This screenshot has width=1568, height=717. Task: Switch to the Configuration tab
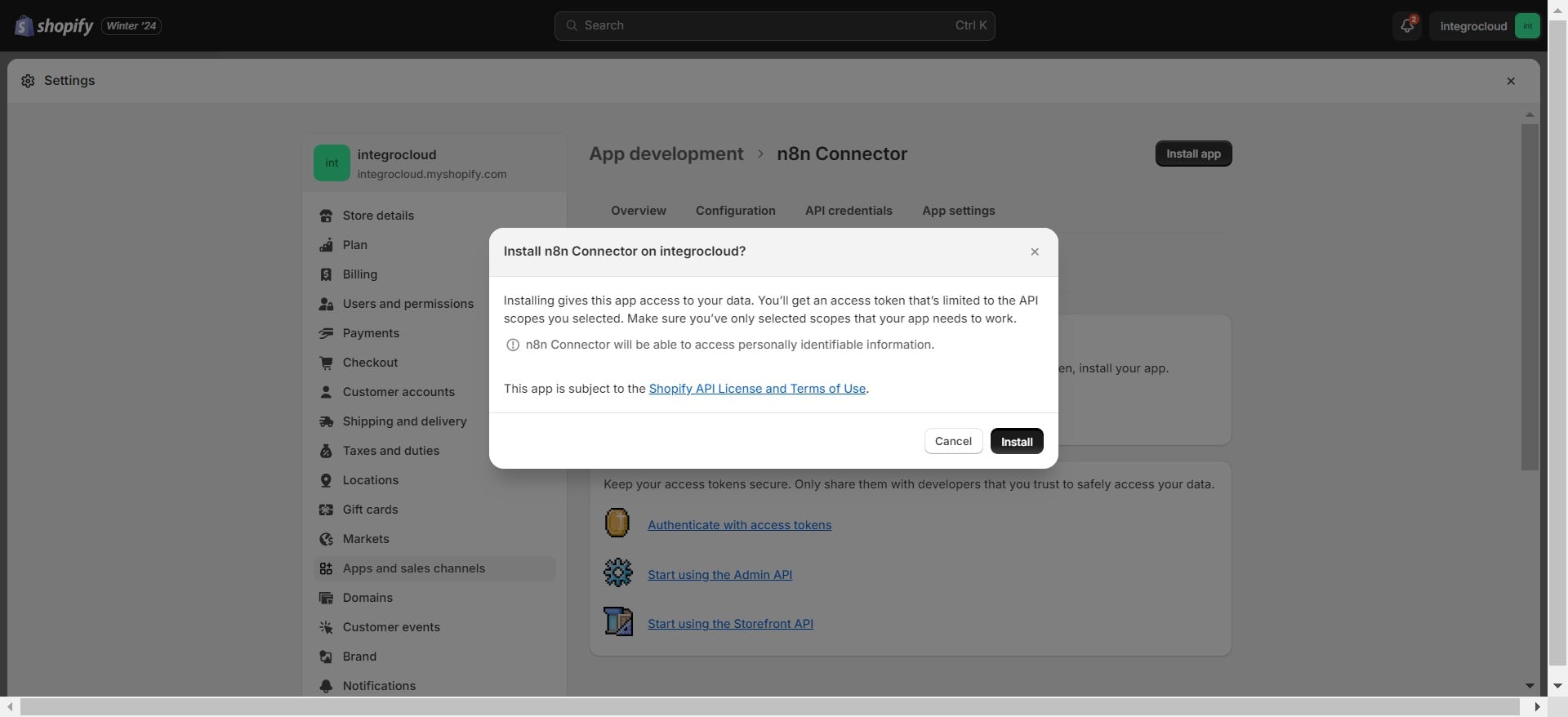tap(736, 211)
